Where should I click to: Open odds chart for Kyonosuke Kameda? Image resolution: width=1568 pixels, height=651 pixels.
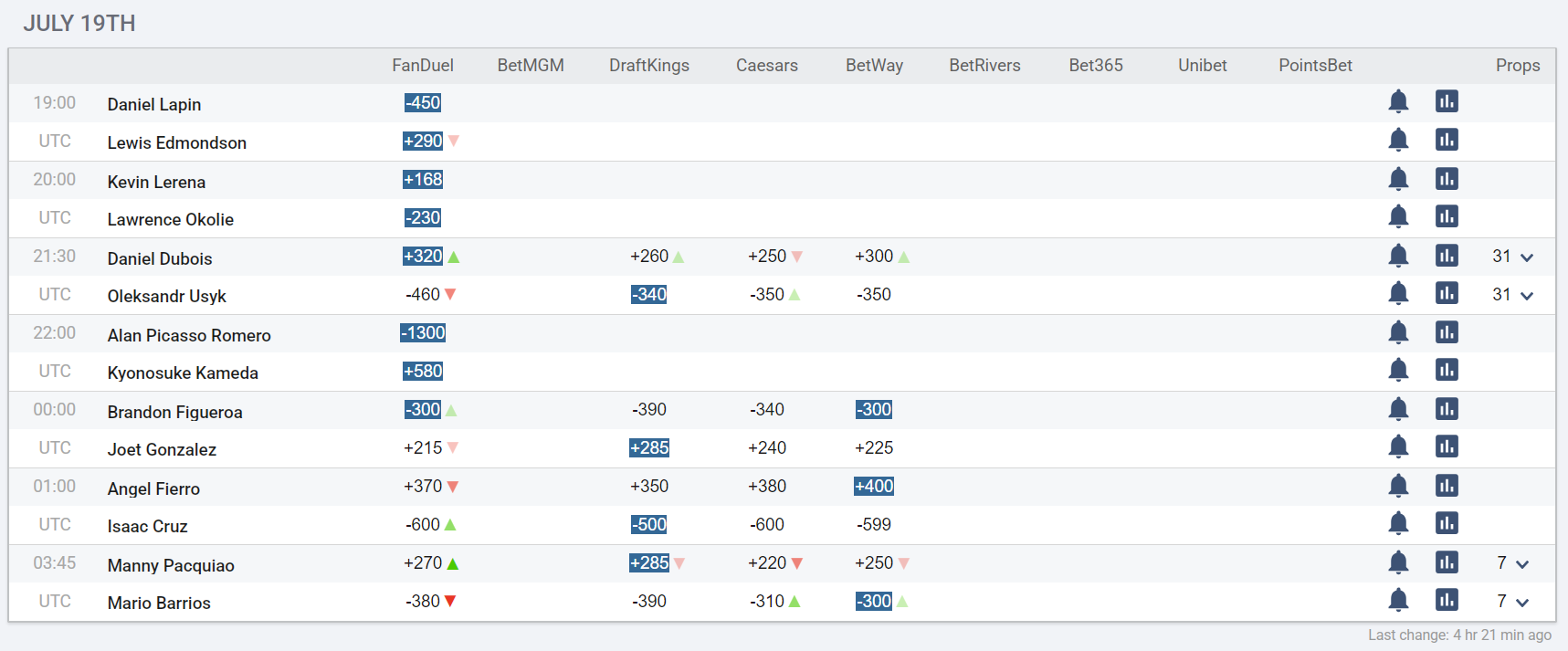[x=1447, y=370]
